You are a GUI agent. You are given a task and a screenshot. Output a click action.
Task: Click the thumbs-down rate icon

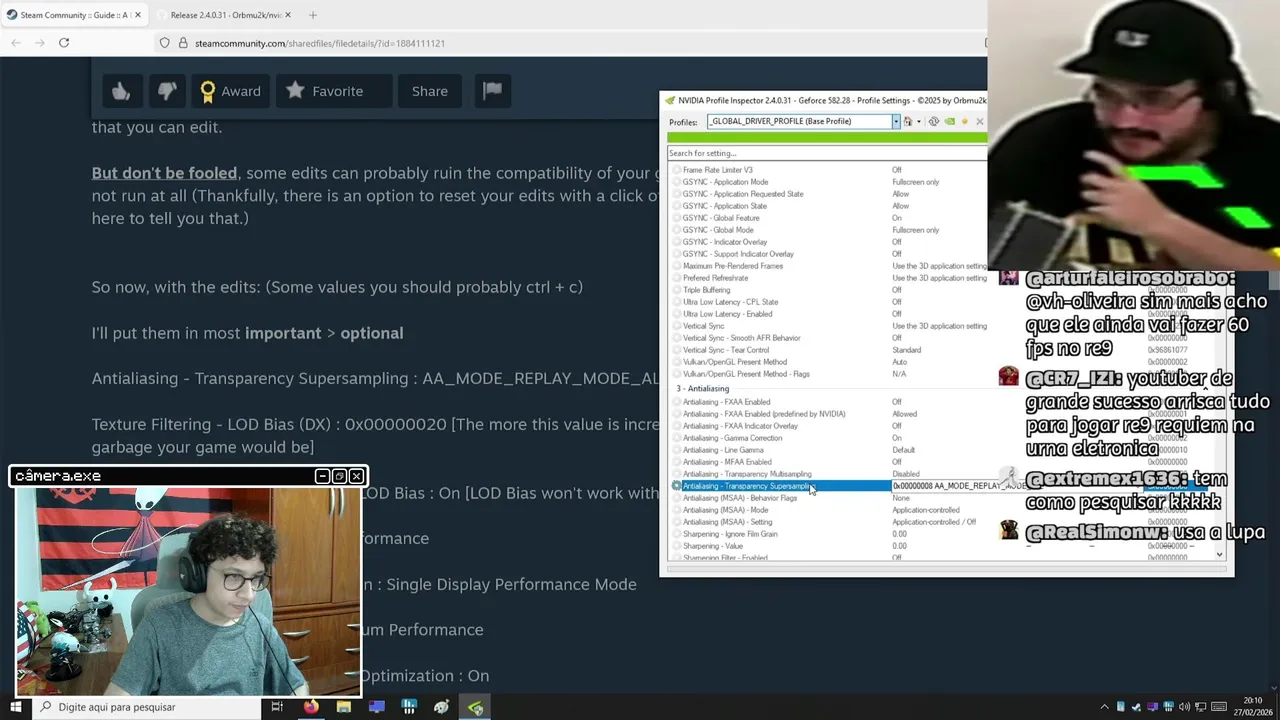(166, 91)
